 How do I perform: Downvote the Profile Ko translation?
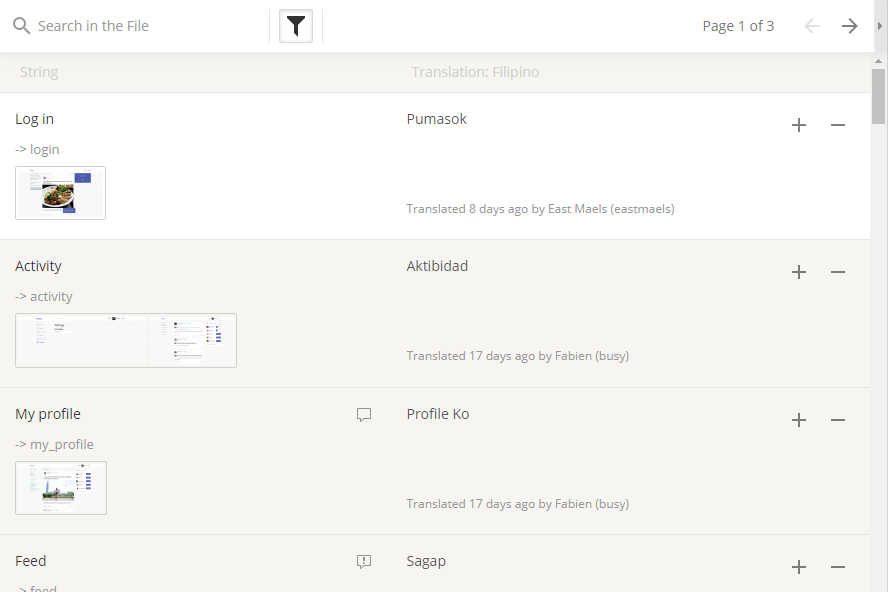pyautogui.click(x=838, y=420)
